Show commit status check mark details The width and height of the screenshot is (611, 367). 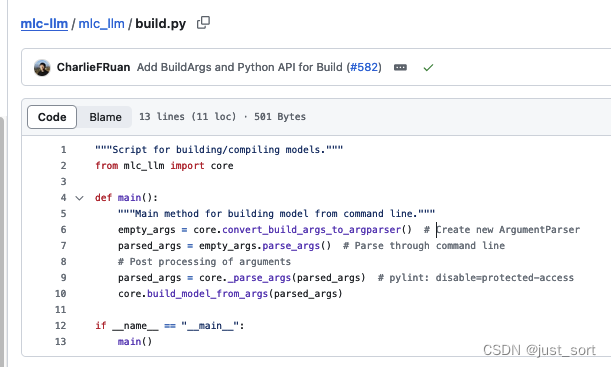tap(428, 68)
